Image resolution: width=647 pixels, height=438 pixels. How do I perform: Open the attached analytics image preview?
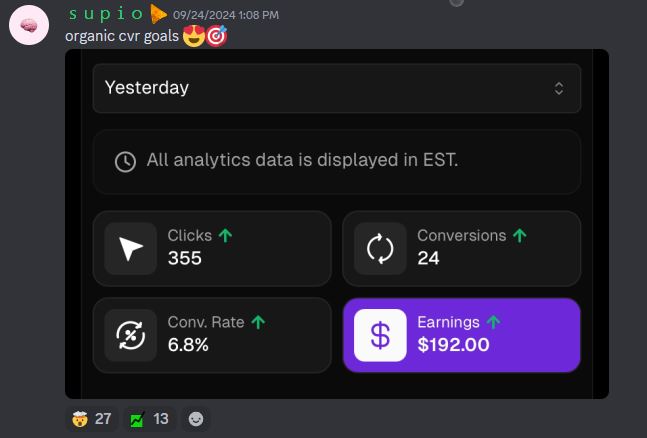(x=337, y=224)
